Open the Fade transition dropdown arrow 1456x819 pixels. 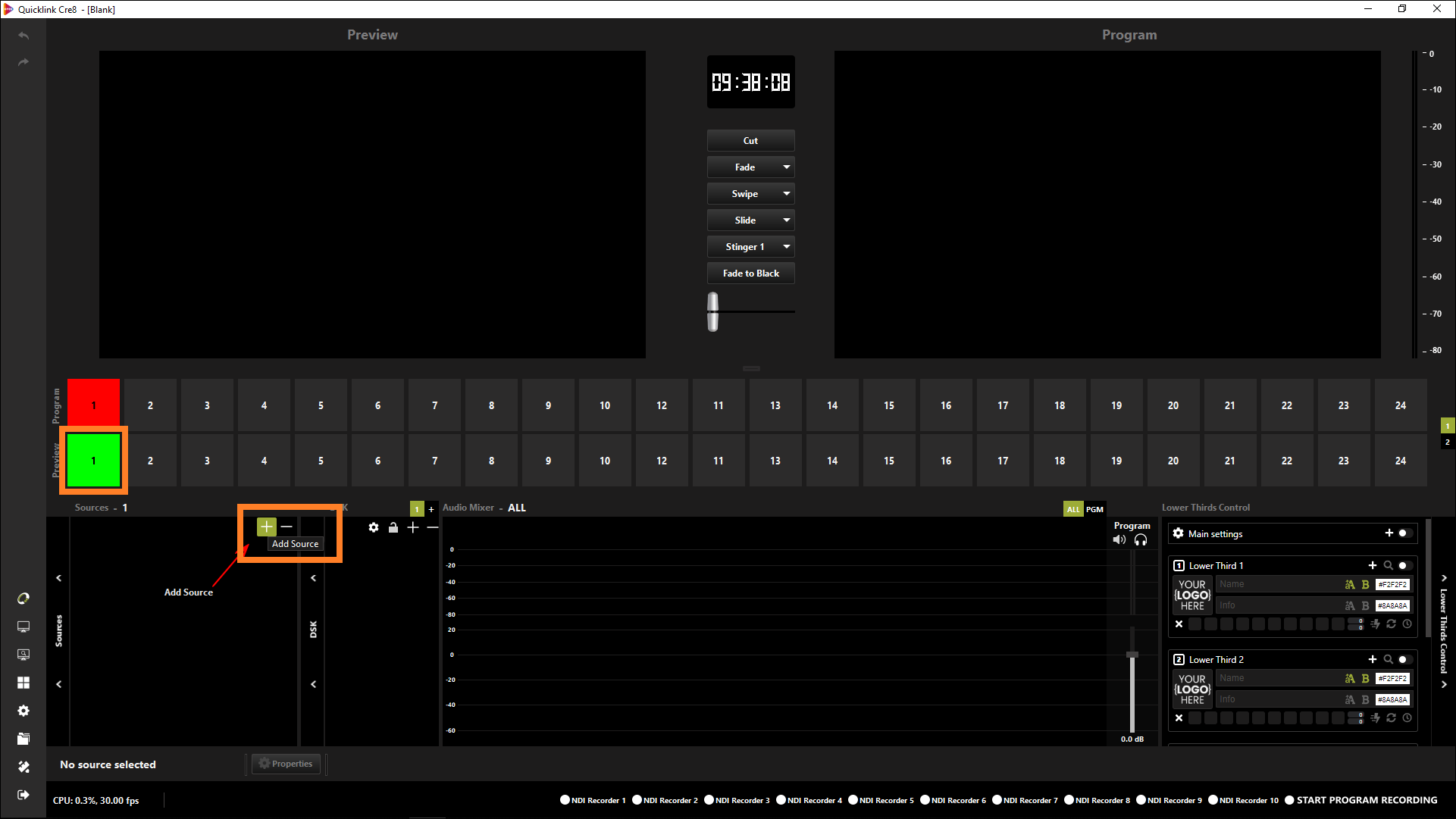click(x=787, y=167)
